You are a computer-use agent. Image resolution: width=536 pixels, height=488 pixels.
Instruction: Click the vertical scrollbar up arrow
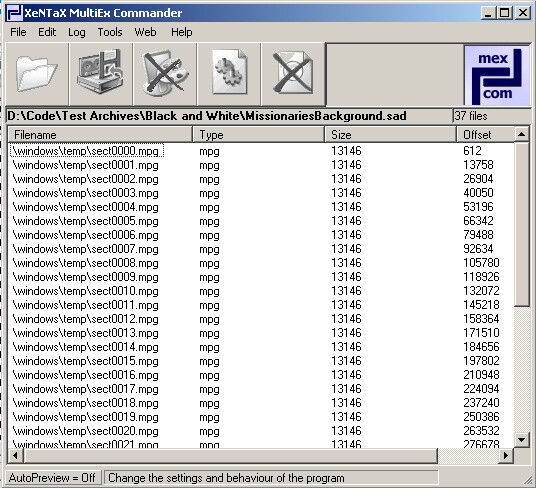coord(521,134)
